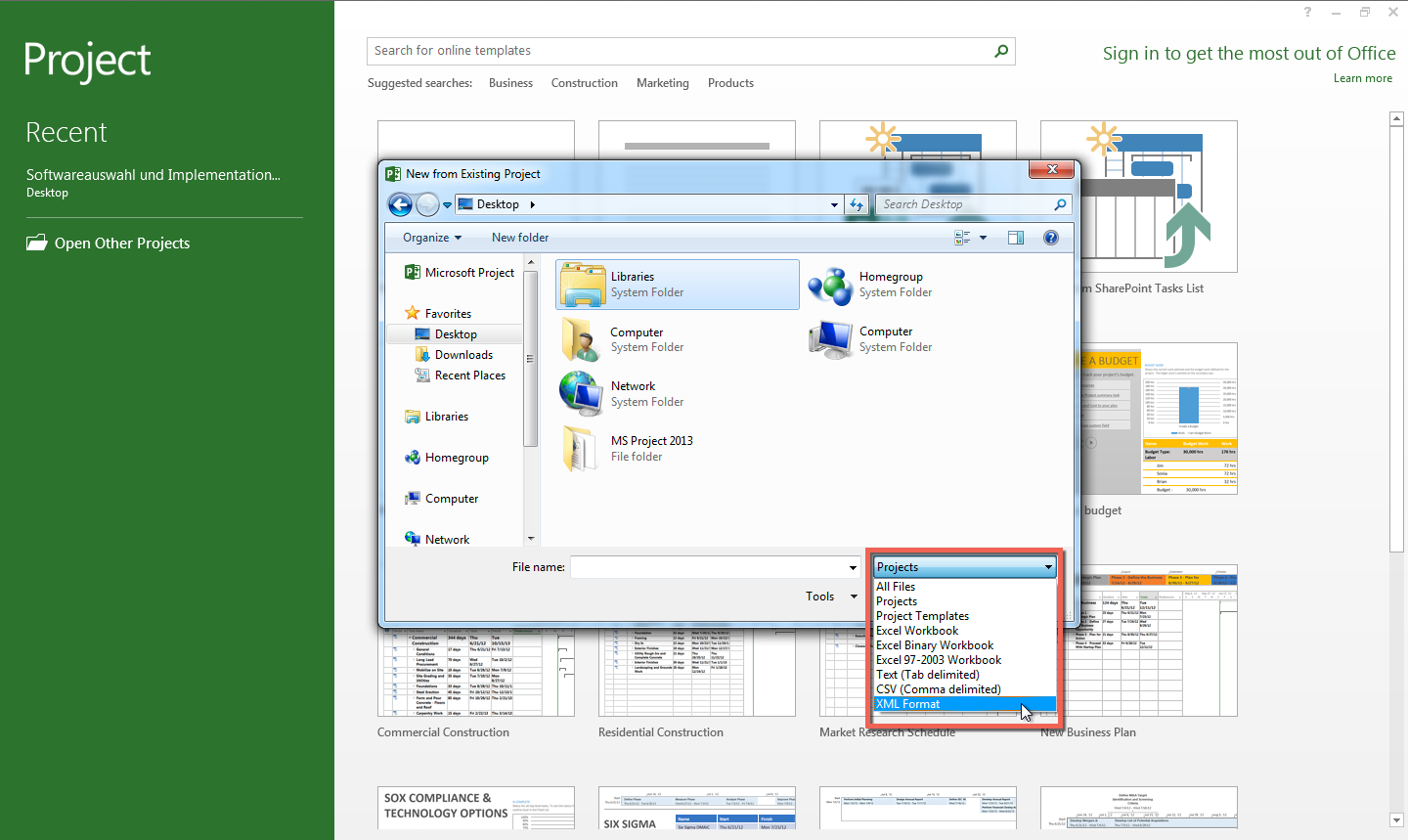Refresh the Desktop view with the refresh icon
The width and height of the screenshot is (1408, 840).
point(857,204)
